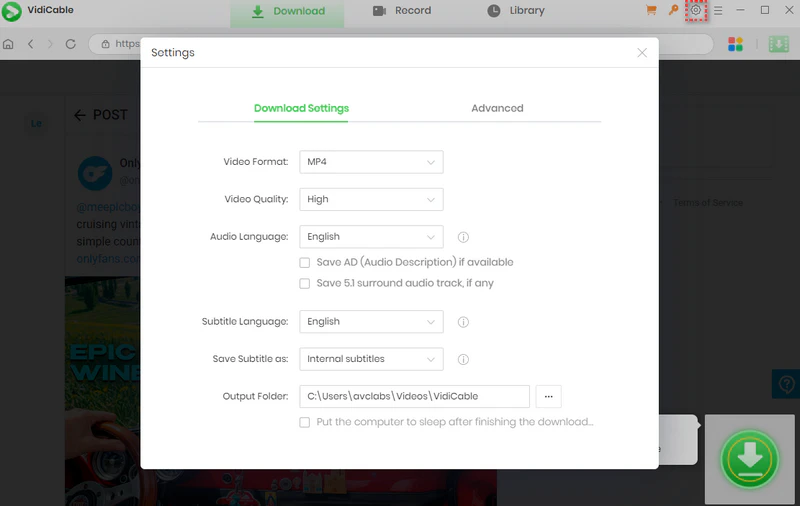Enable Save AD (Audio Description) checkbox

point(305,263)
